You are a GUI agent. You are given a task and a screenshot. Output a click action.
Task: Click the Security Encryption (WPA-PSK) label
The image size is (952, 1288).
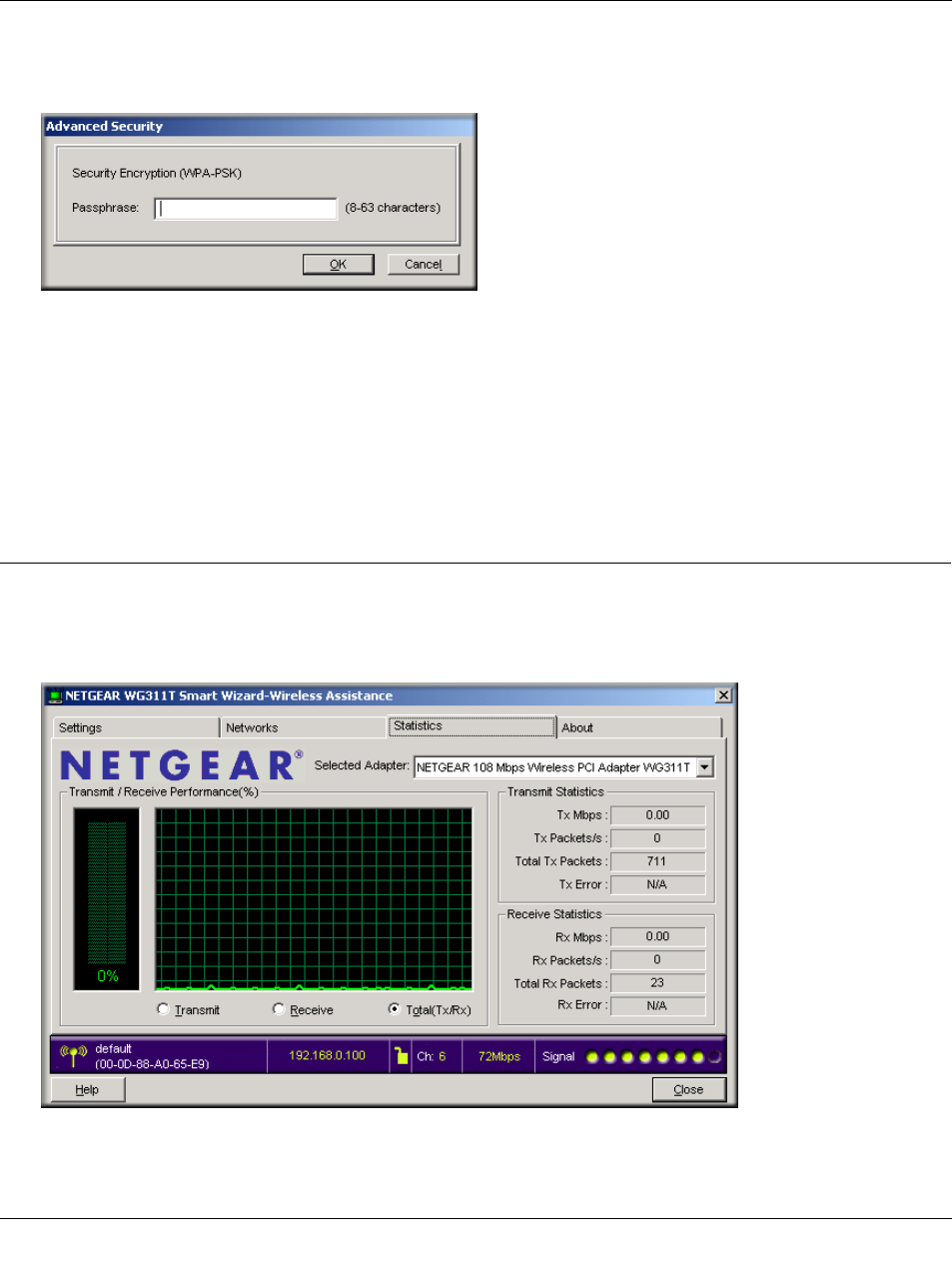point(157,173)
